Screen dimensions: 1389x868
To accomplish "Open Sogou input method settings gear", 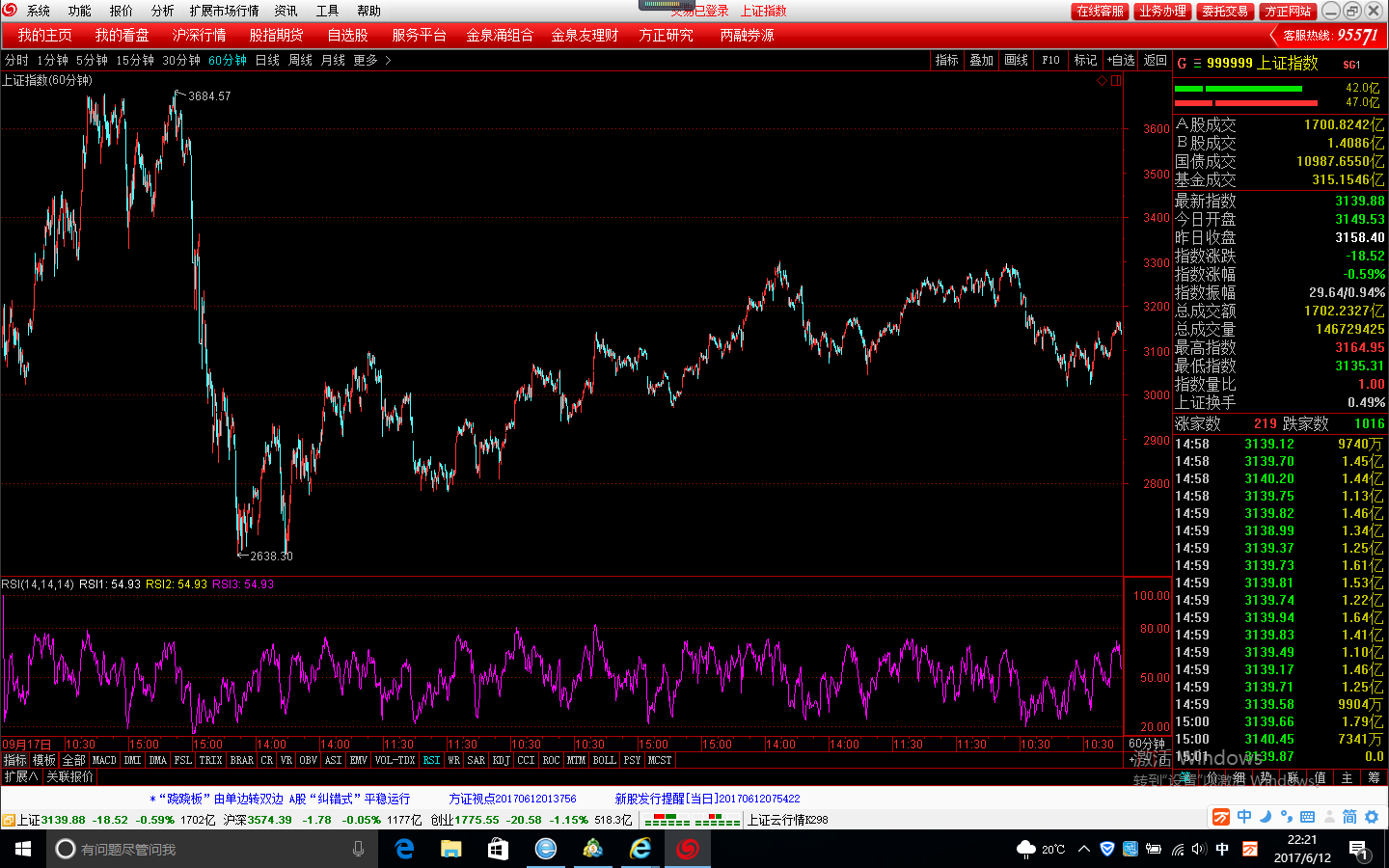I will (1372, 817).
